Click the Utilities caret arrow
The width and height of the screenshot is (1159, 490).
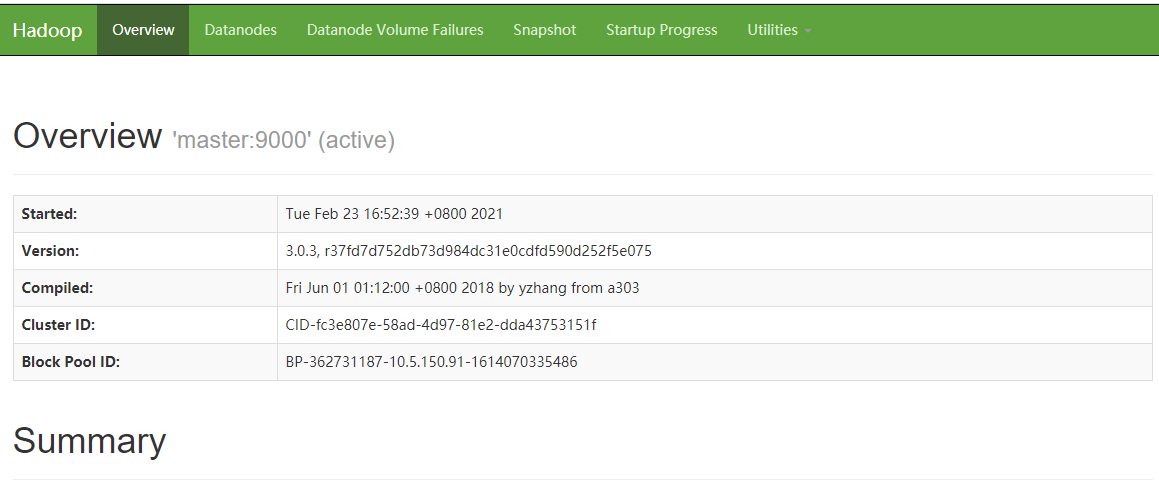click(x=808, y=32)
